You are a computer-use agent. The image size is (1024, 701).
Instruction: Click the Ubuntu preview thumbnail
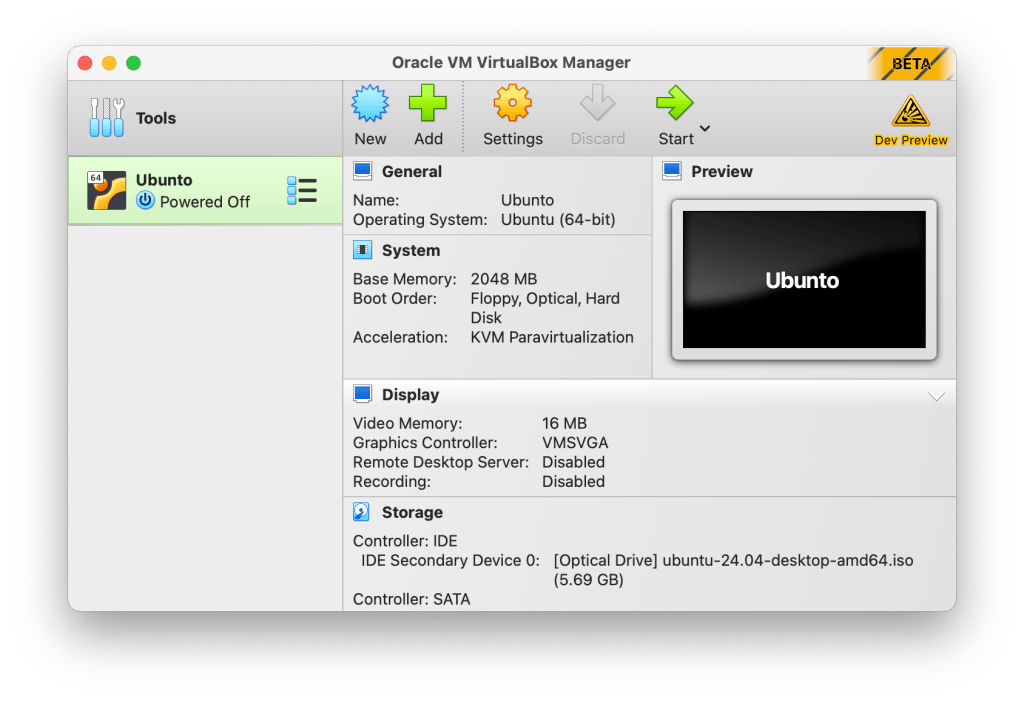coord(803,280)
